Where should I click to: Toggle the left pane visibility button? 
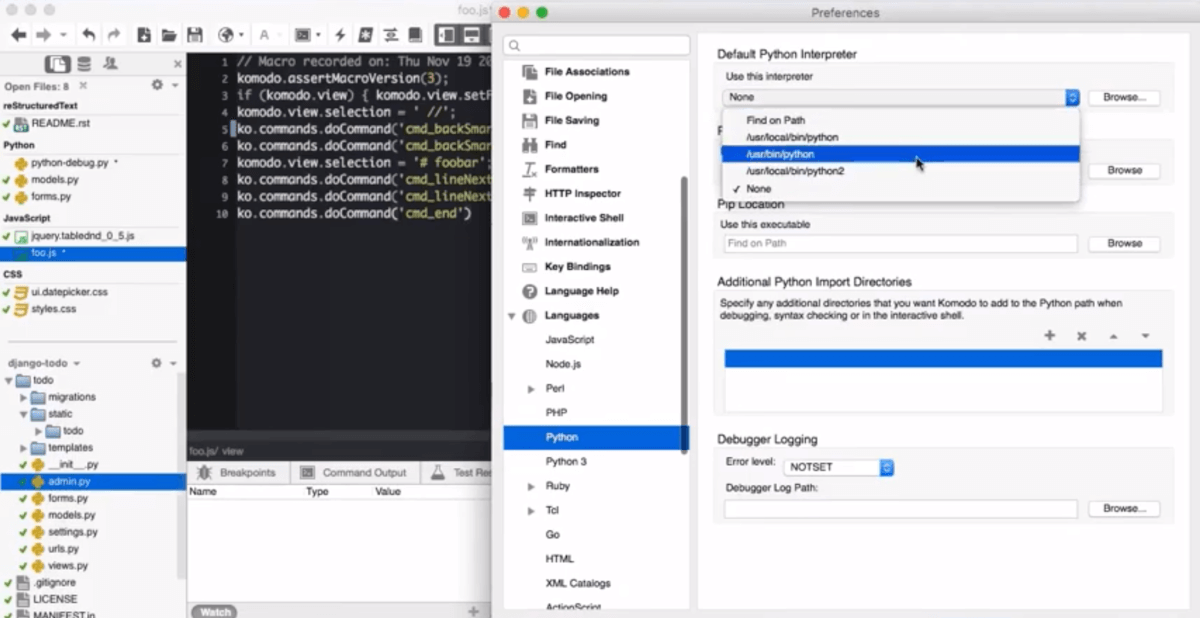(x=446, y=35)
